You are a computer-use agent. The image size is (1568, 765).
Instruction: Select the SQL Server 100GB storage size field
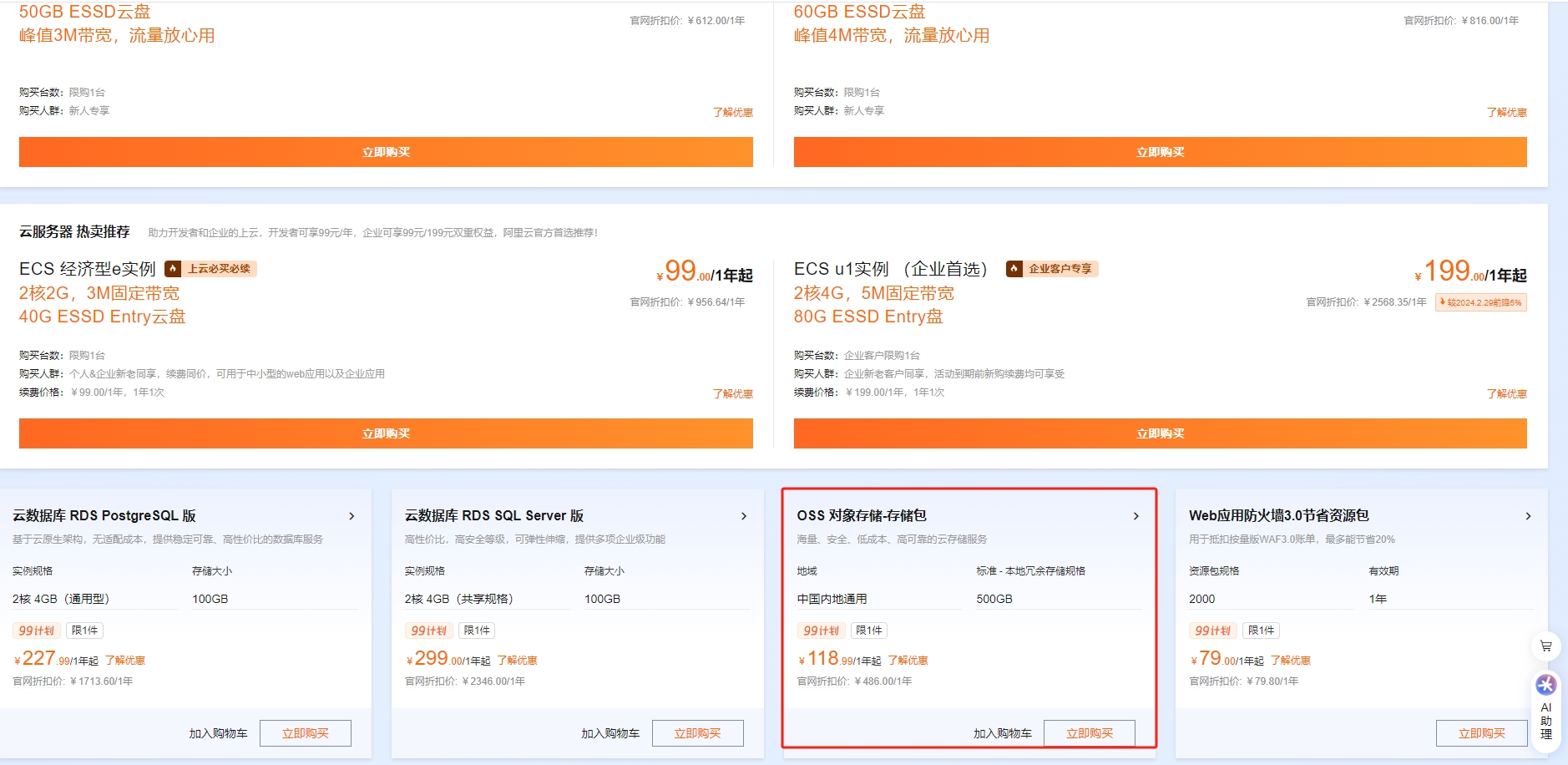(x=667, y=599)
